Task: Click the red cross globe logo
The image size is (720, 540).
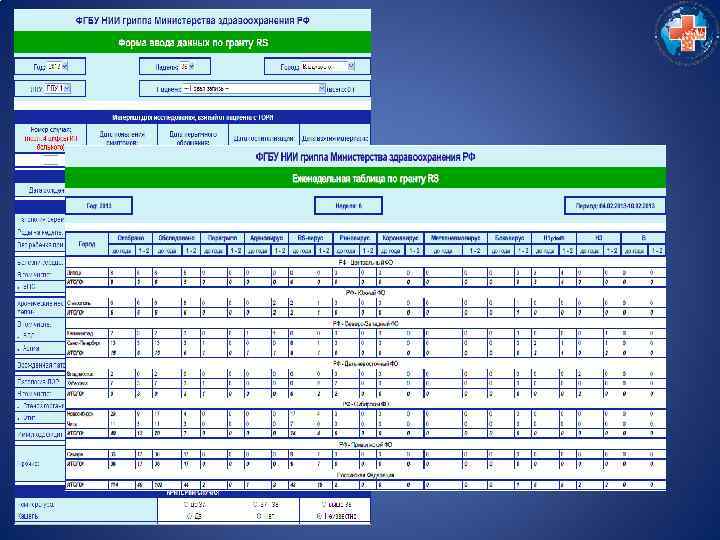Action: tap(686, 34)
